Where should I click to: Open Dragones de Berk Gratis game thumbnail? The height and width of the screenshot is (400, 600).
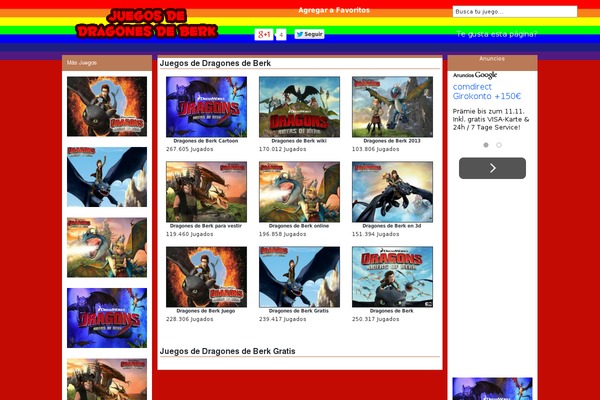click(x=299, y=277)
